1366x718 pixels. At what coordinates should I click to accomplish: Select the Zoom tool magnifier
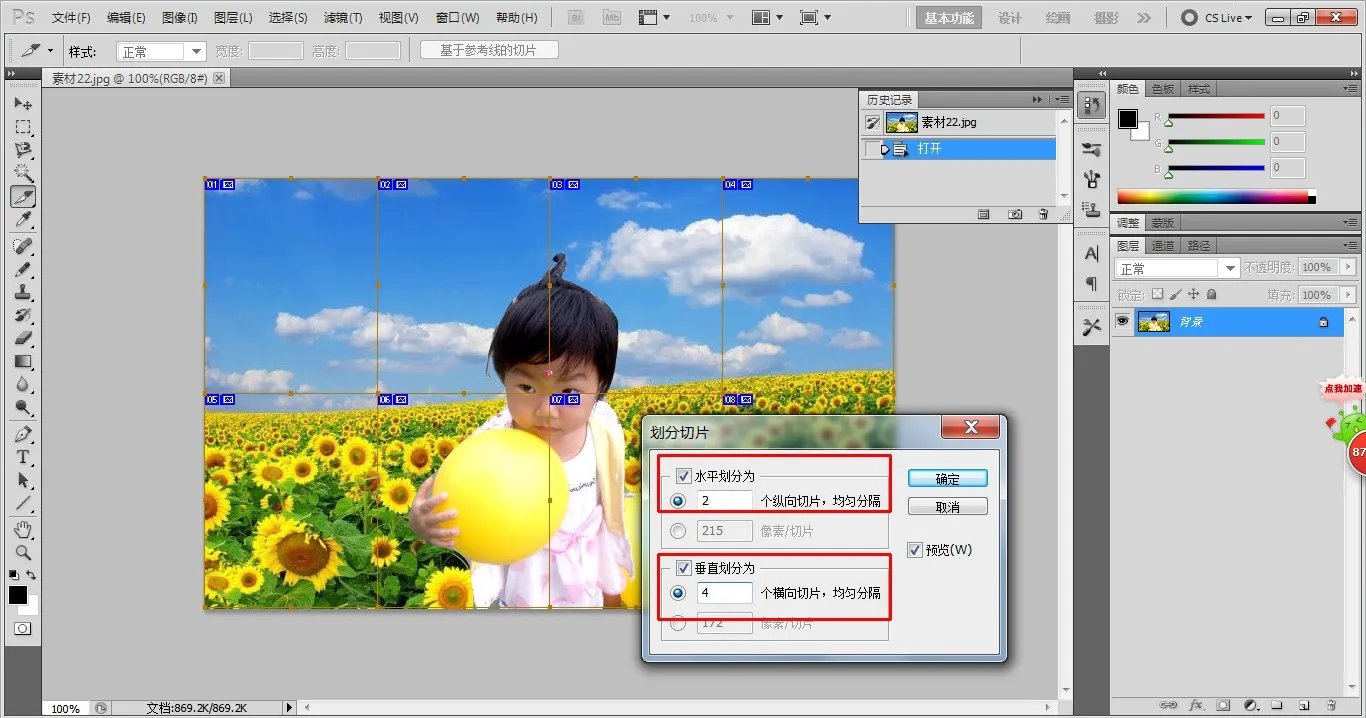(x=23, y=552)
